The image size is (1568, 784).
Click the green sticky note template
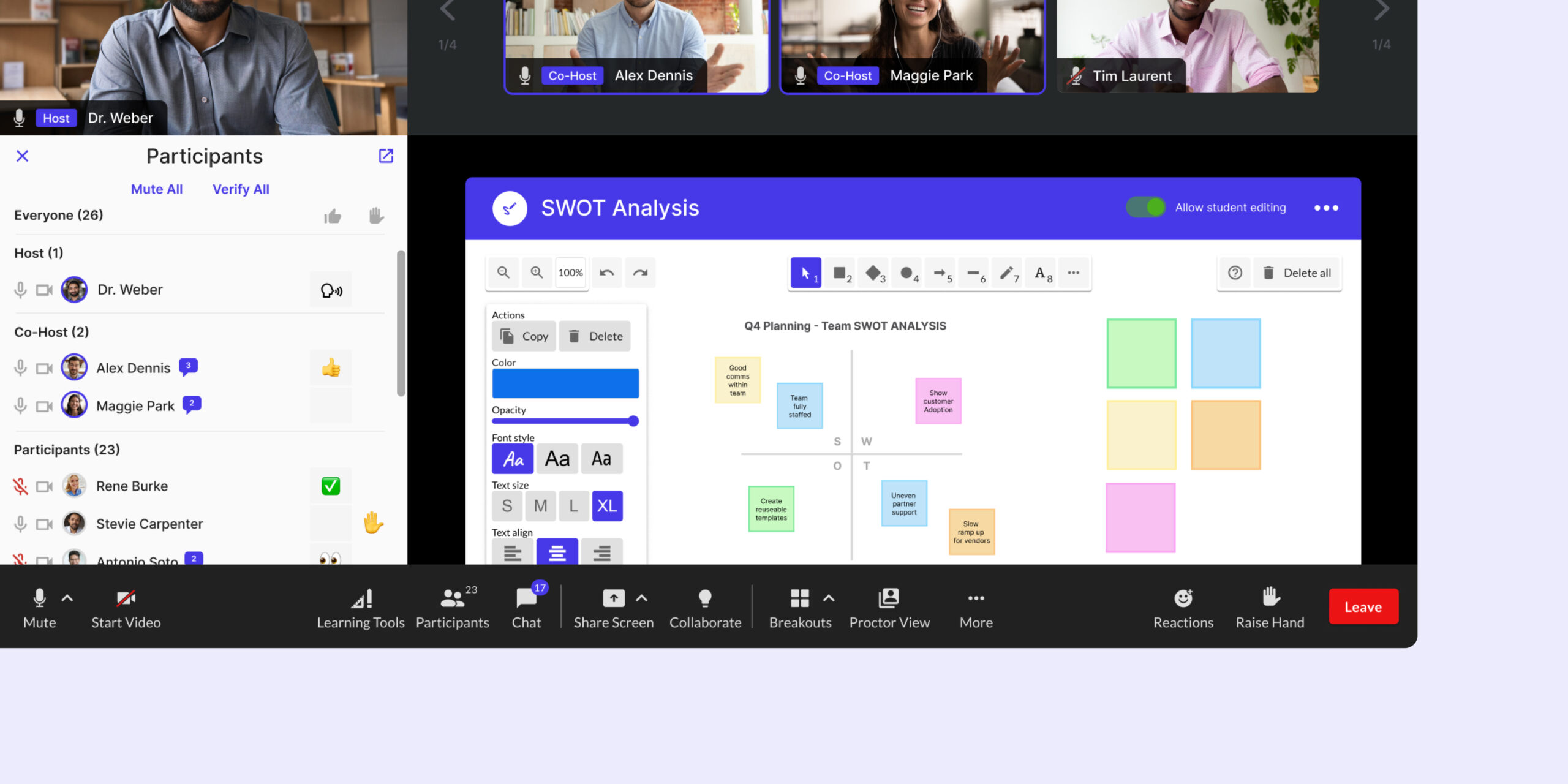pyautogui.click(x=1141, y=353)
